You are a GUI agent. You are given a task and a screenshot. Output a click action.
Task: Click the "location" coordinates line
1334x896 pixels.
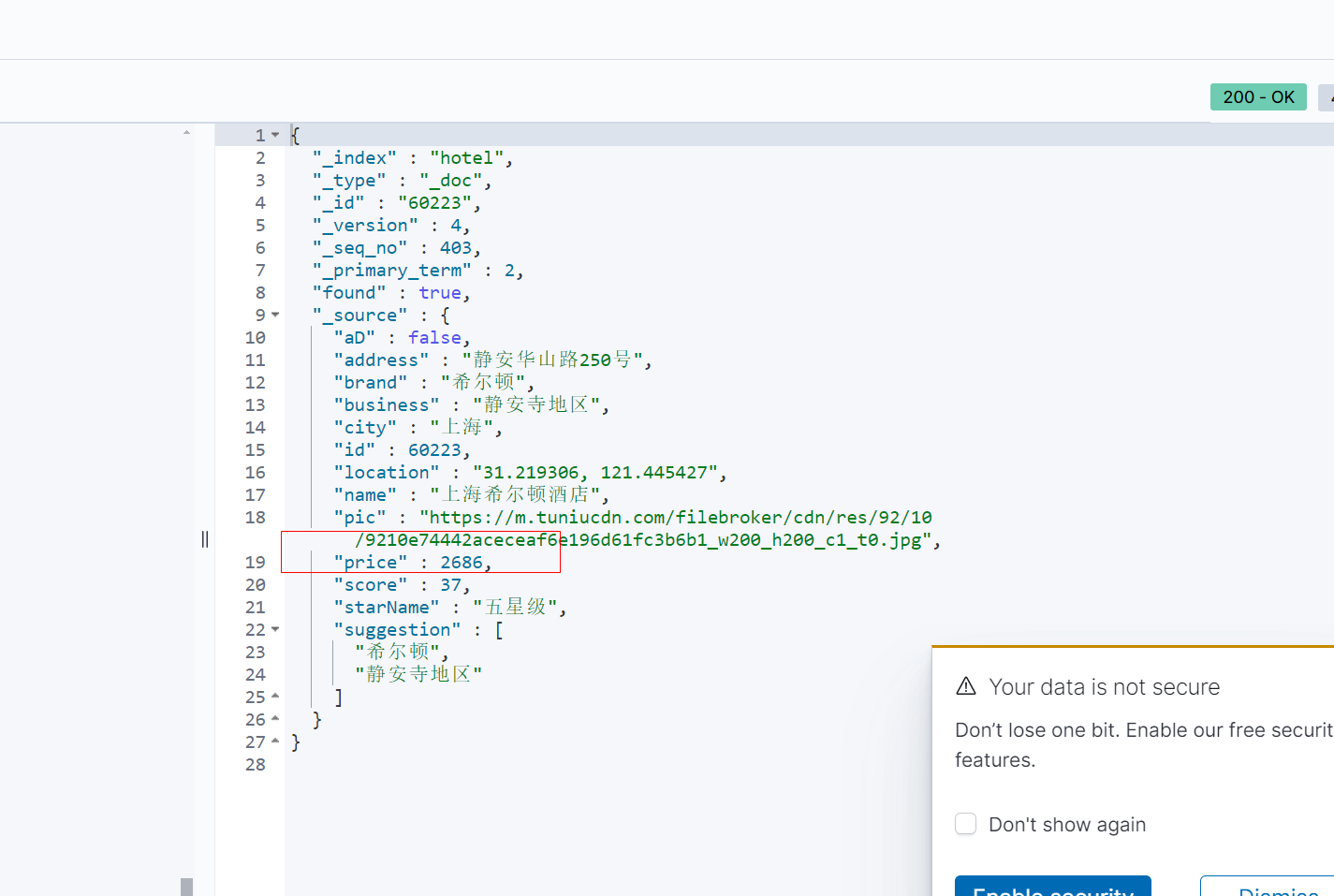coord(531,472)
